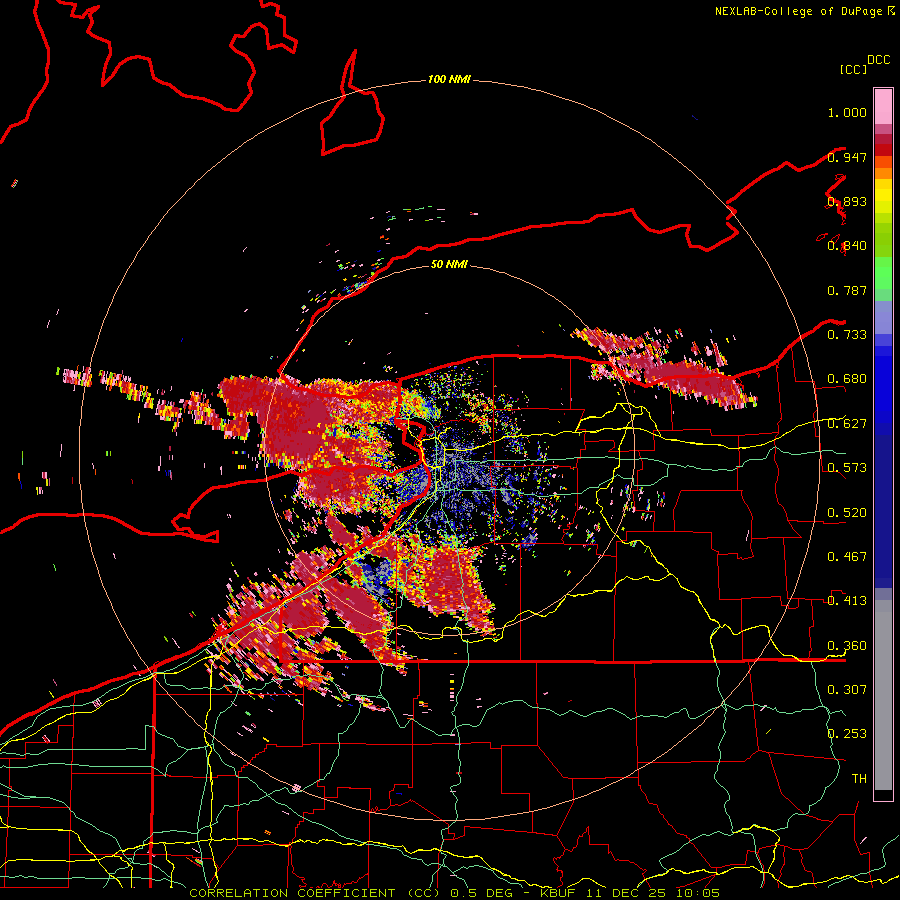Click the 0.947 value on color scale
This screenshot has height=900, width=900.
click(x=847, y=157)
